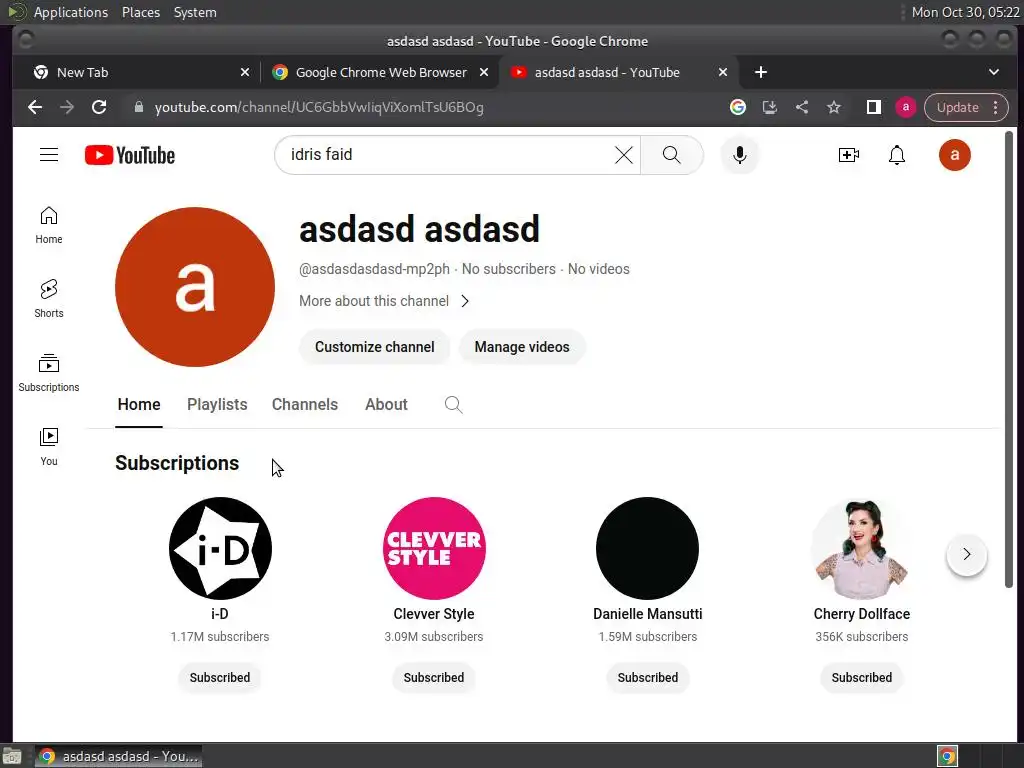Click Customize channel
Image resolution: width=1024 pixels, height=768 pixels.
(375, 347)
